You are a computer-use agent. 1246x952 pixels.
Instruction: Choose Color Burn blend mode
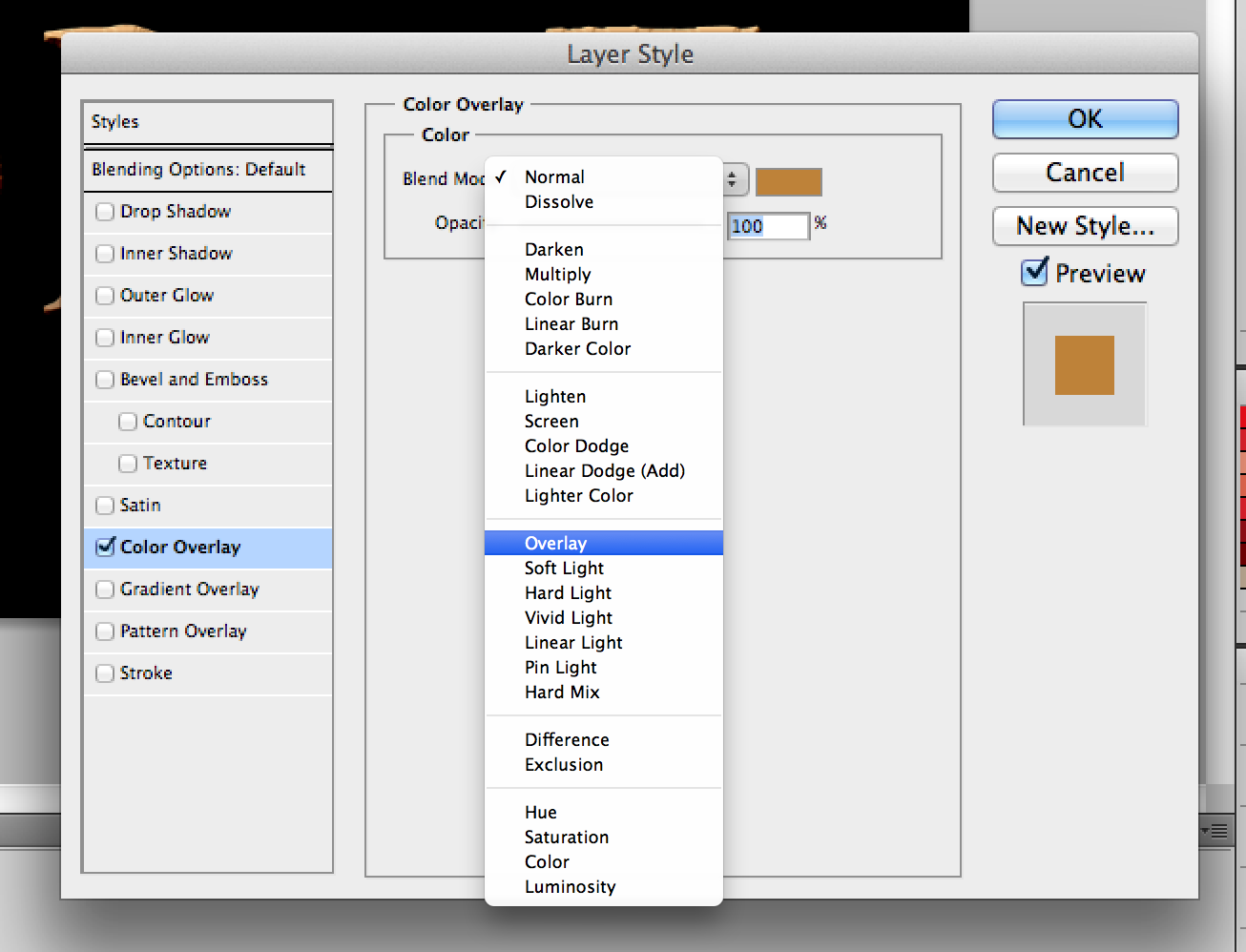click(x=603, y=300)
